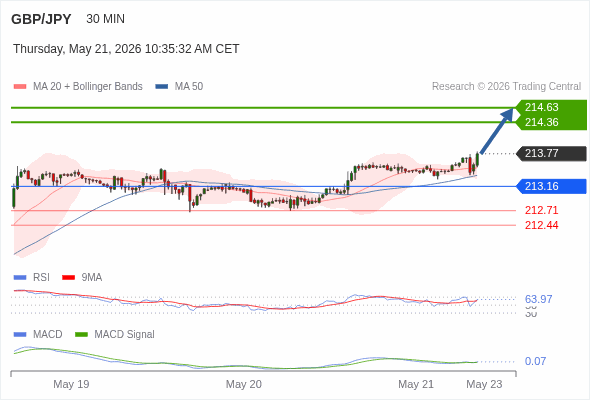Click the MA 50 legend label

[x=189, y=87]
